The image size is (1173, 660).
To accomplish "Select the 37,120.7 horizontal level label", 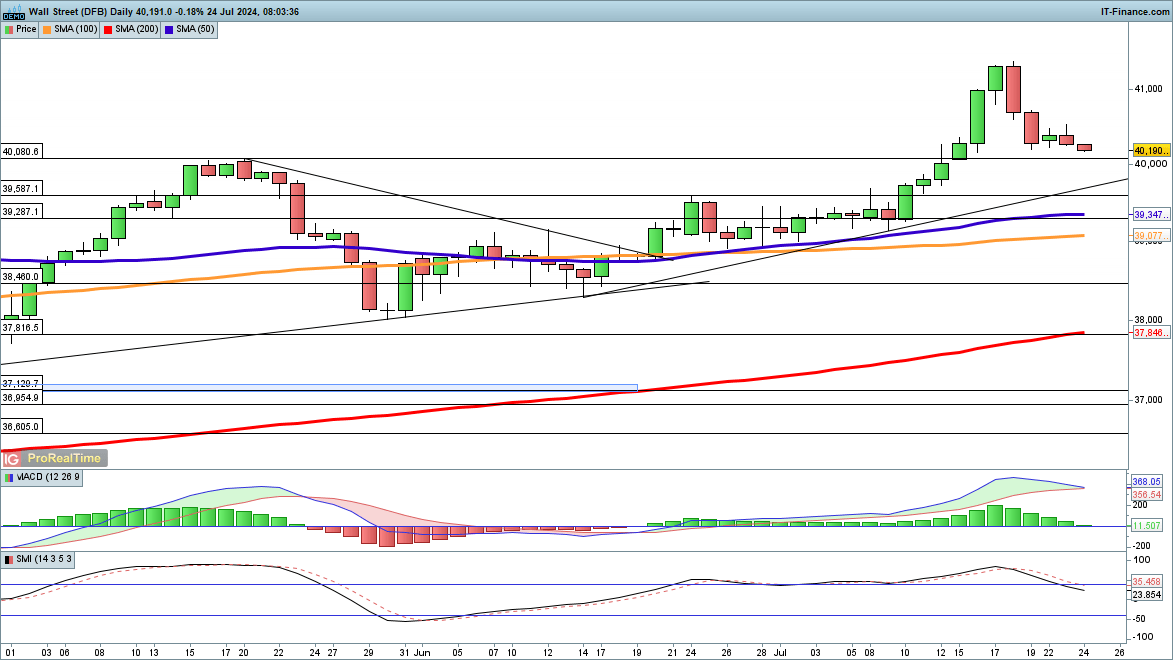I will (21, 383).
